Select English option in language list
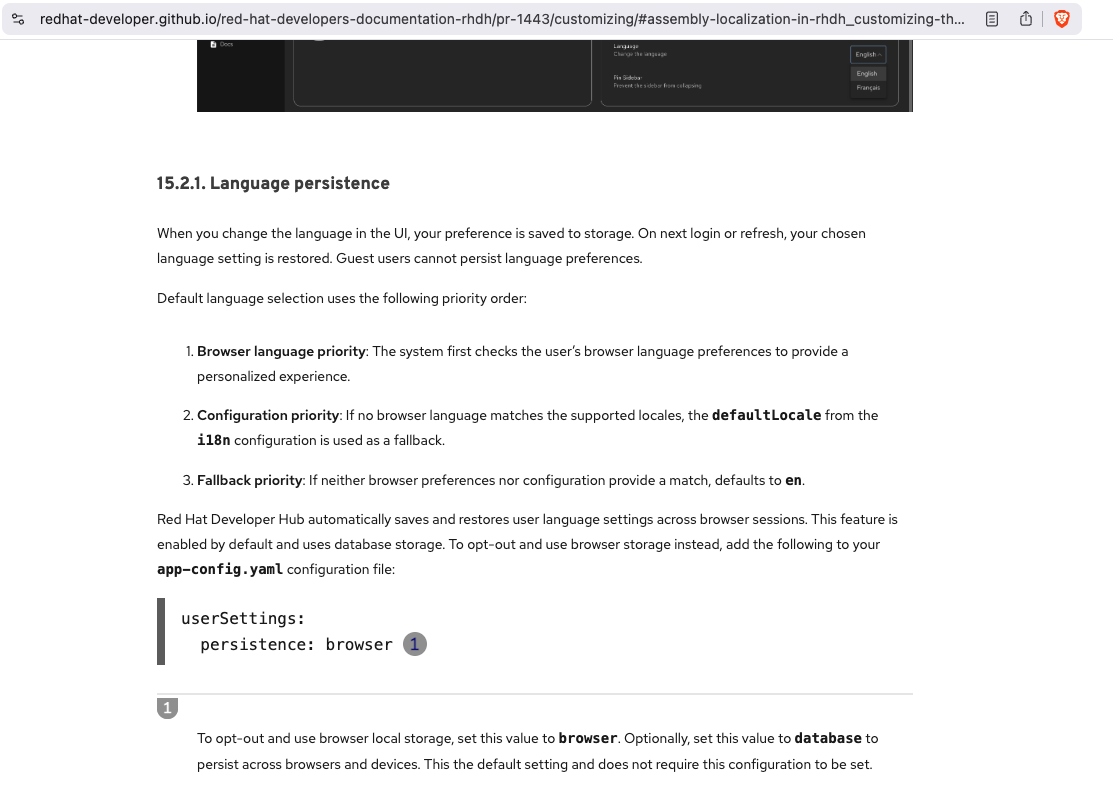This screenshot has width=1113, height=797. (x=867, y=73)
